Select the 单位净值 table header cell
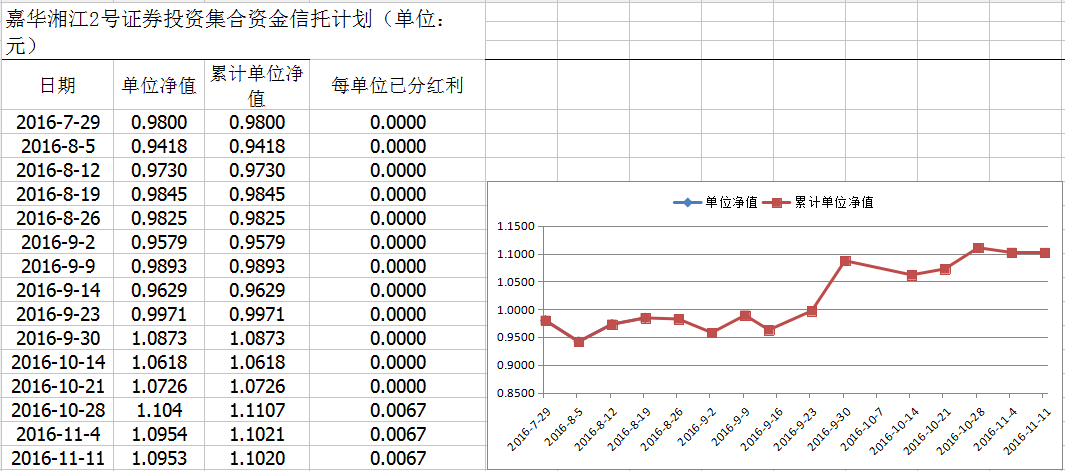 158,86
